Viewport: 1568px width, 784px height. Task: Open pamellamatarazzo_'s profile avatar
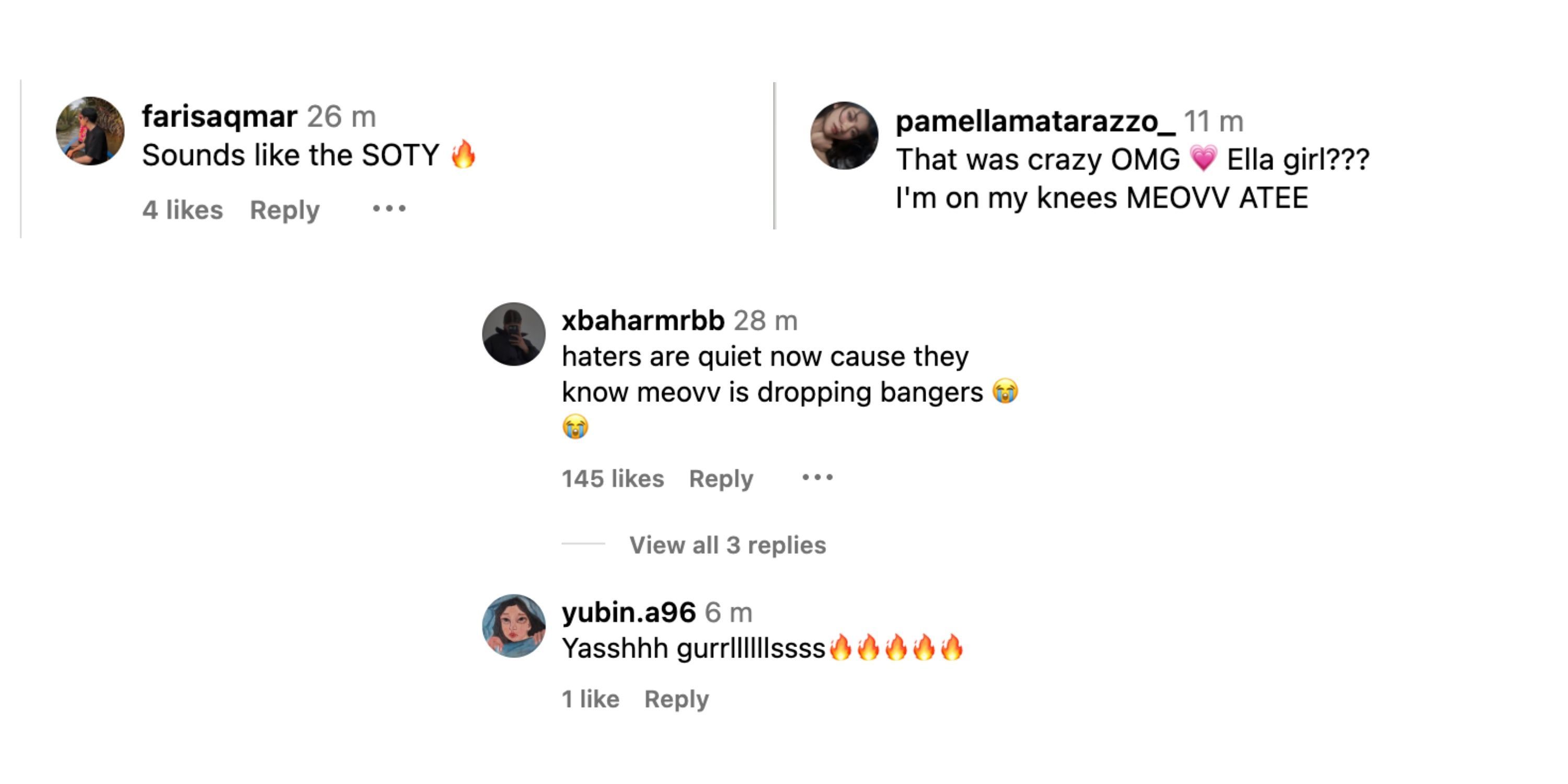click(x=844, y=136)
